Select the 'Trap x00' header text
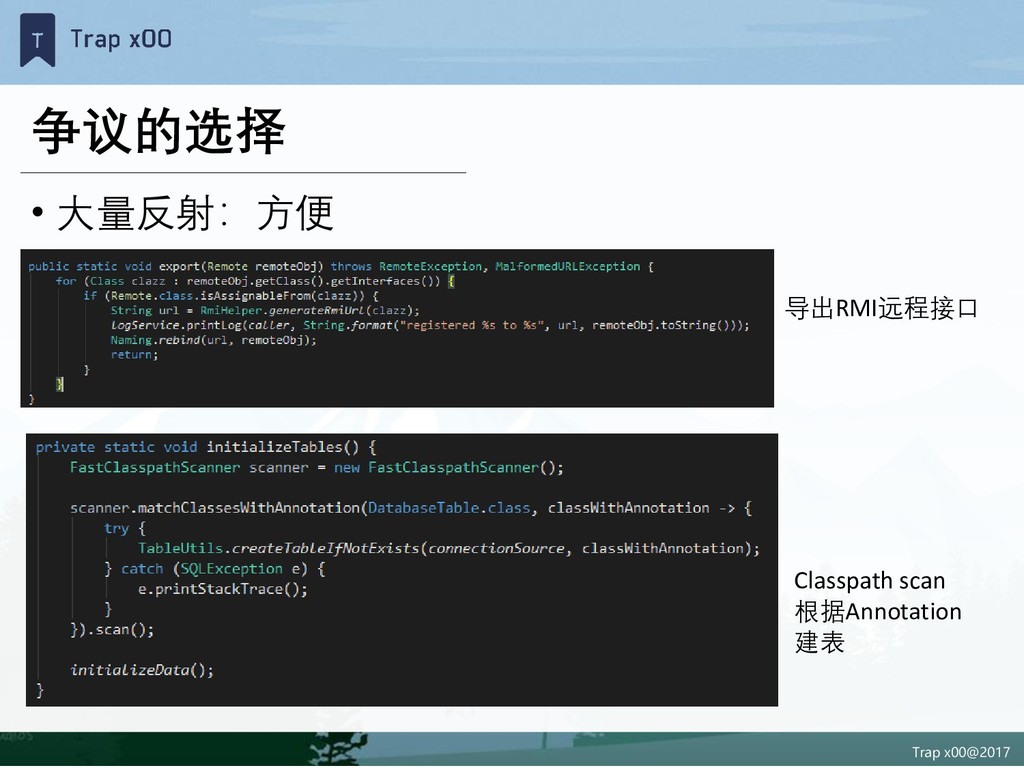 pyautogui.click(x=121, y=39)
